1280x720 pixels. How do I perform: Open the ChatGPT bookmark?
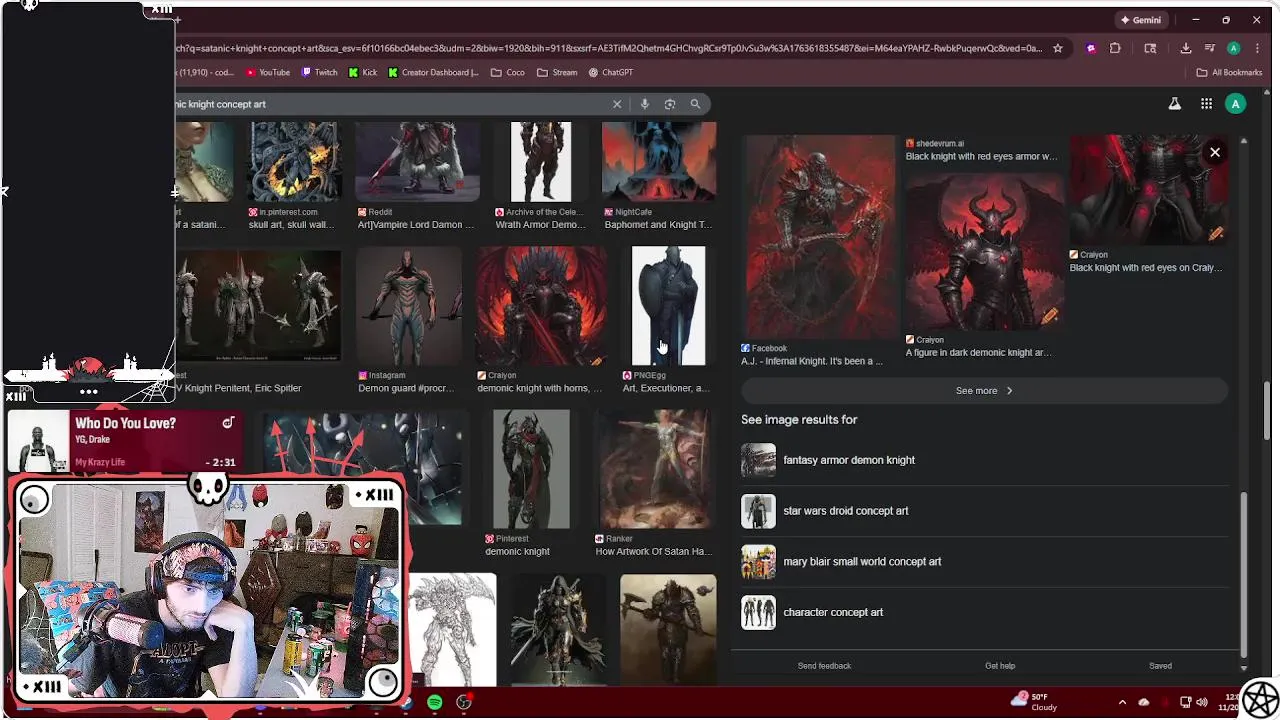click(x=611, y=72)
